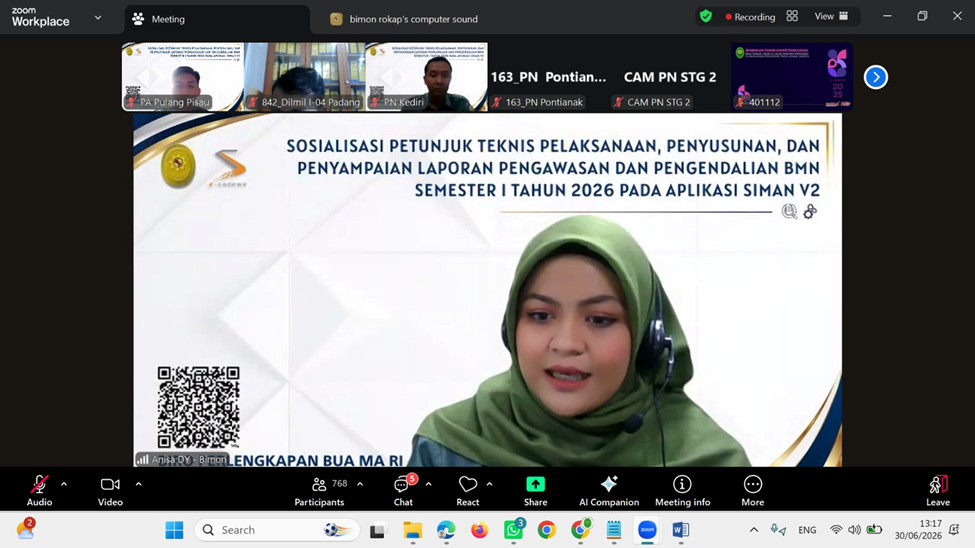Expand the participants options caret
975x548 pixels.
coord(360,484)
